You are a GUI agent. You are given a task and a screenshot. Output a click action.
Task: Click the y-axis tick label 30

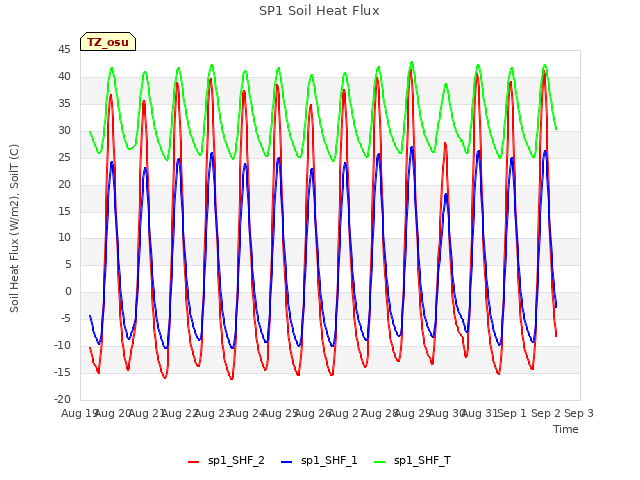click(x=64, y=131)
